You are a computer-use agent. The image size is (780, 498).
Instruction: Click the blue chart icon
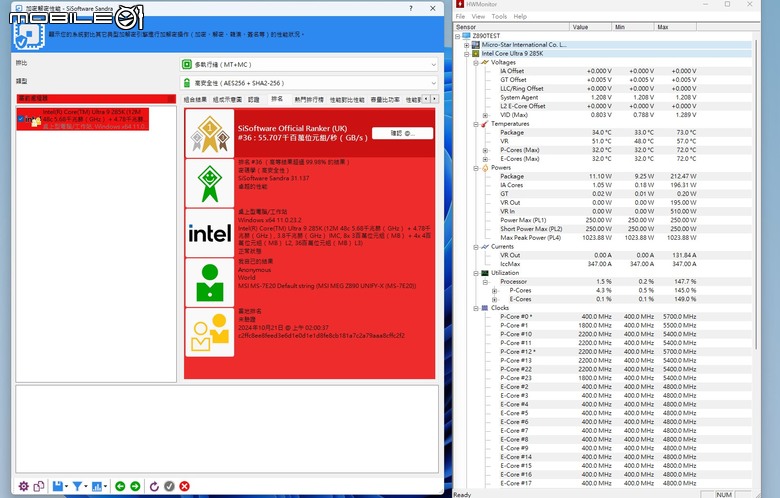pyautogui.click(x=97, y=486)
